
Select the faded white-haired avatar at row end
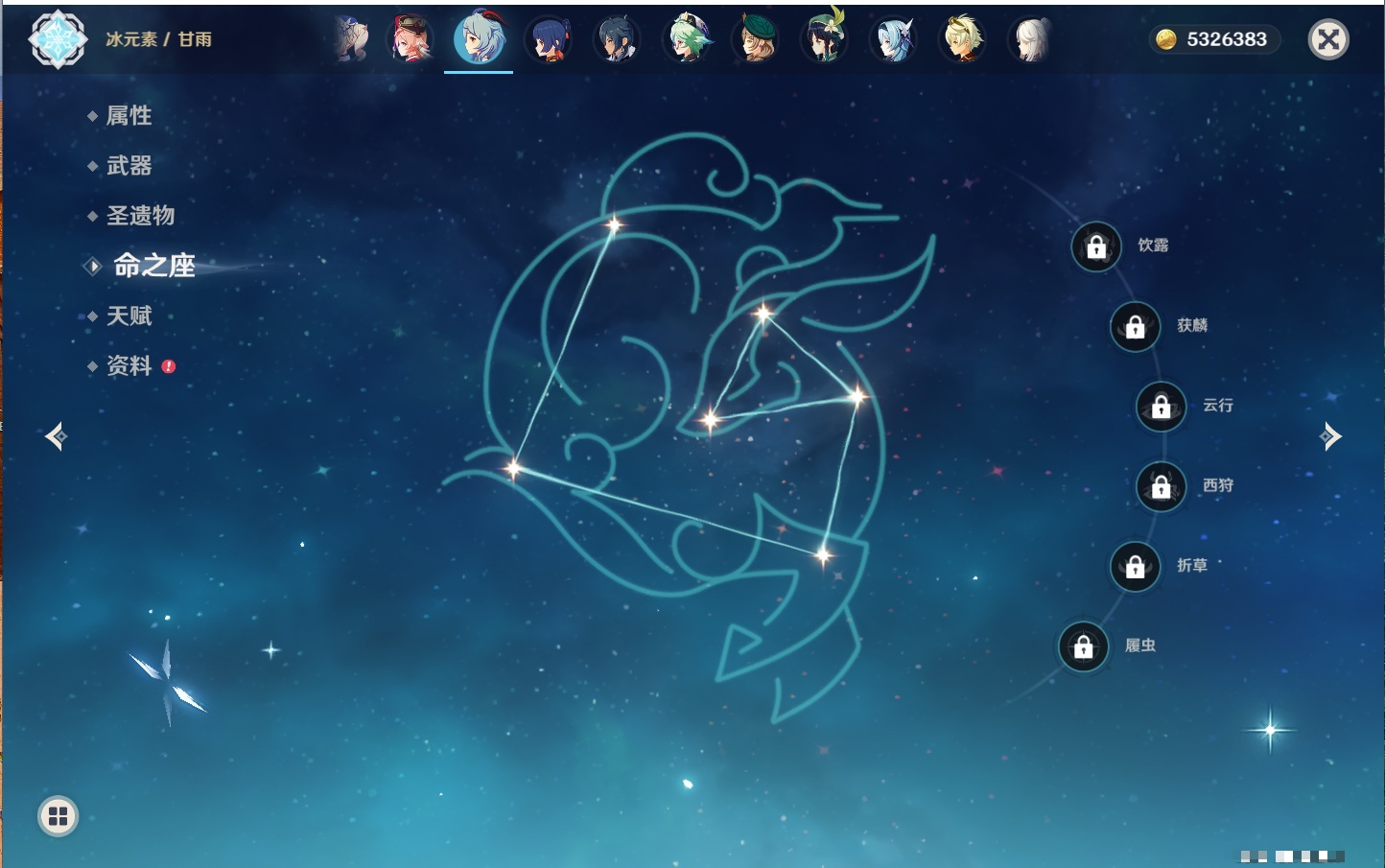pos(1031,39)
